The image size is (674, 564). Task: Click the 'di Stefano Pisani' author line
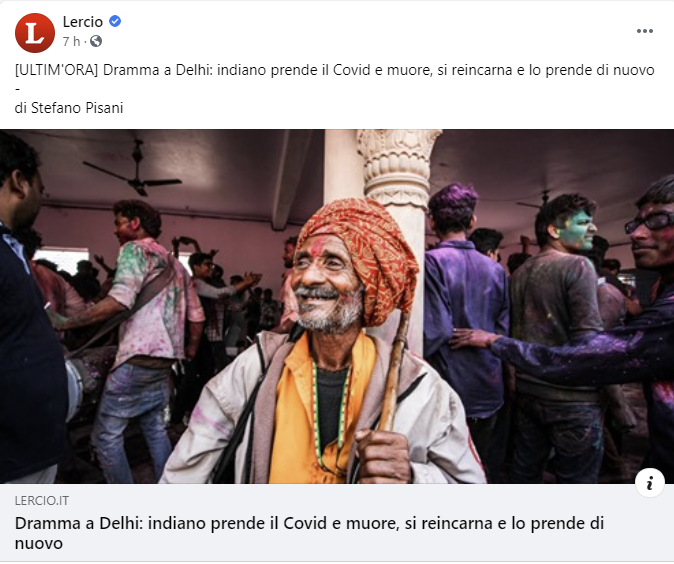[x=69, y=107]
